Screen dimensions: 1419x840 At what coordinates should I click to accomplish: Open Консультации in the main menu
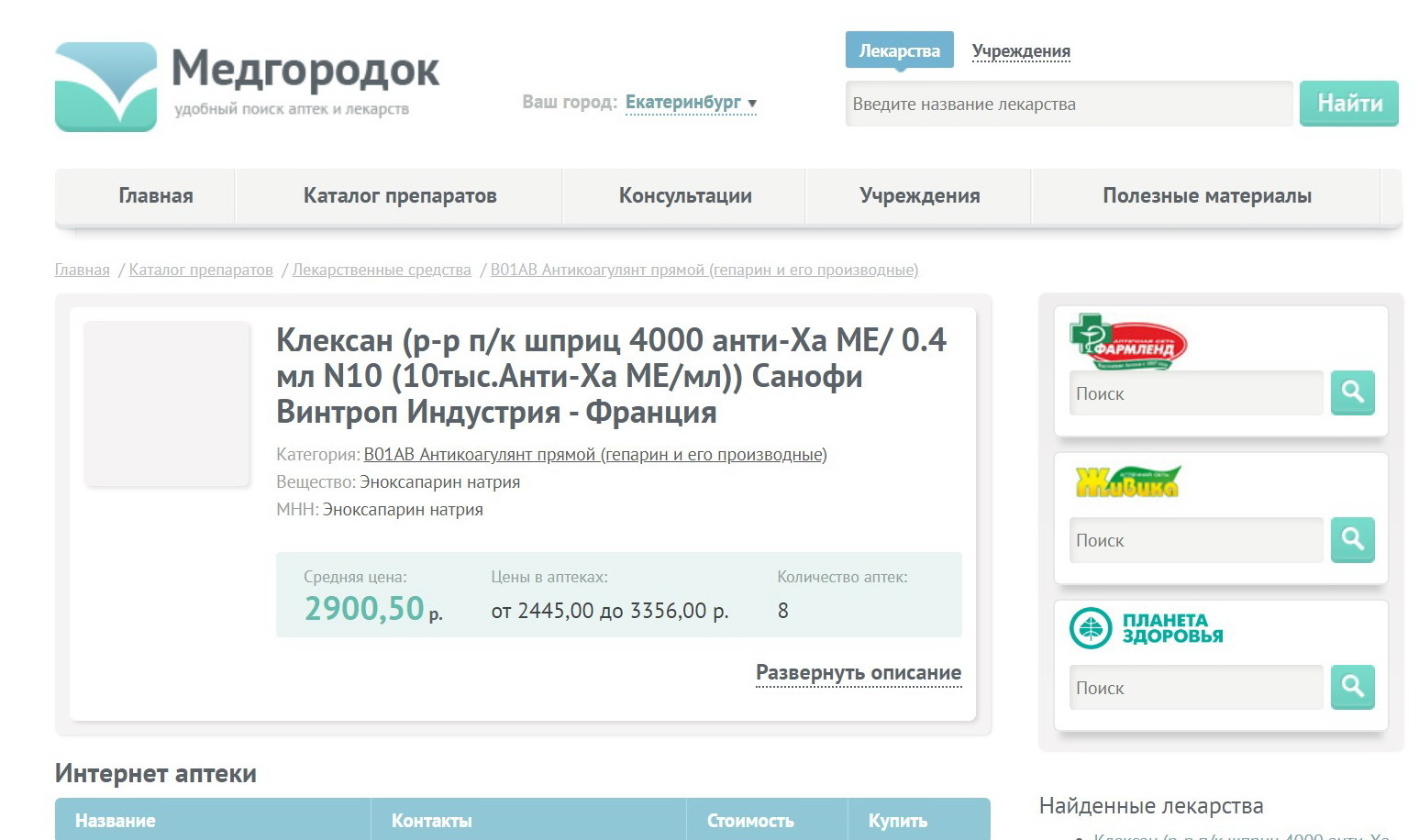click(x=685, y=196)
